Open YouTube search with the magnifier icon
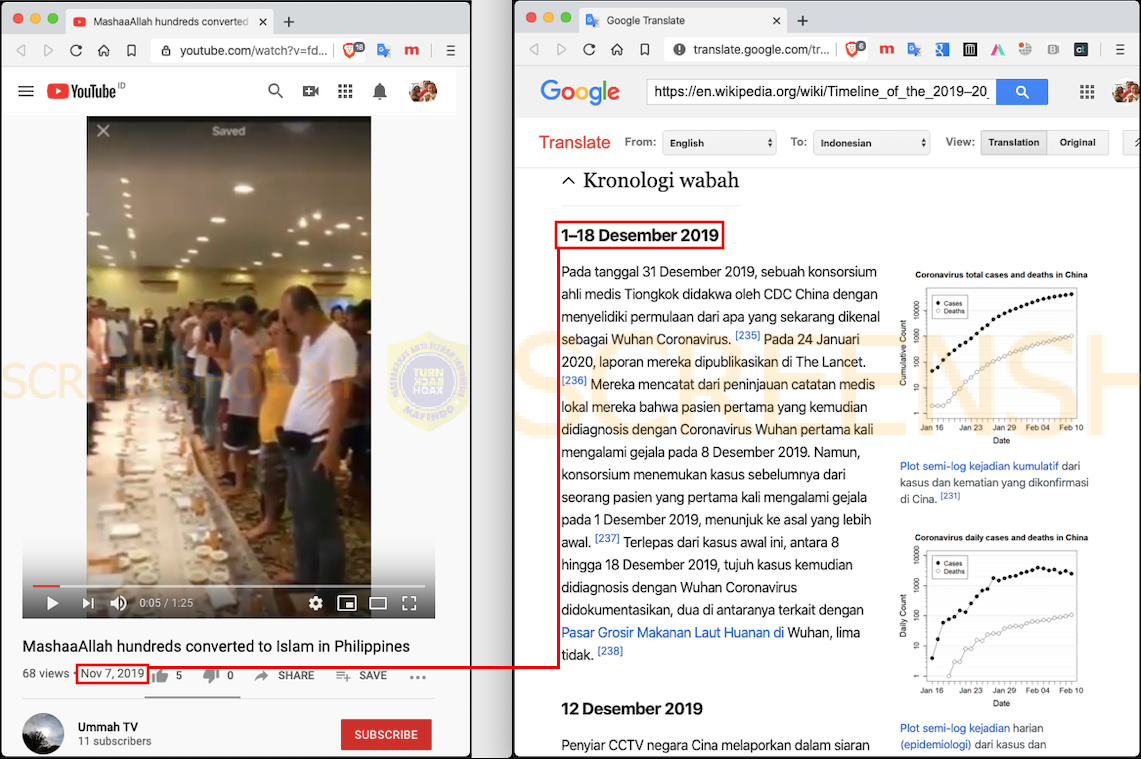 point(275,91)
